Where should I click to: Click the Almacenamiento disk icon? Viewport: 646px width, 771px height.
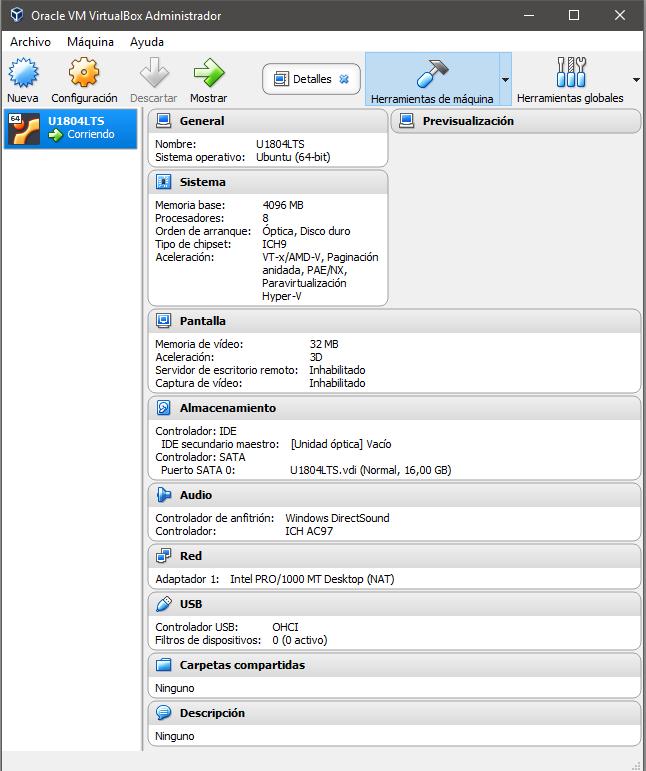[x=163, y=408]
